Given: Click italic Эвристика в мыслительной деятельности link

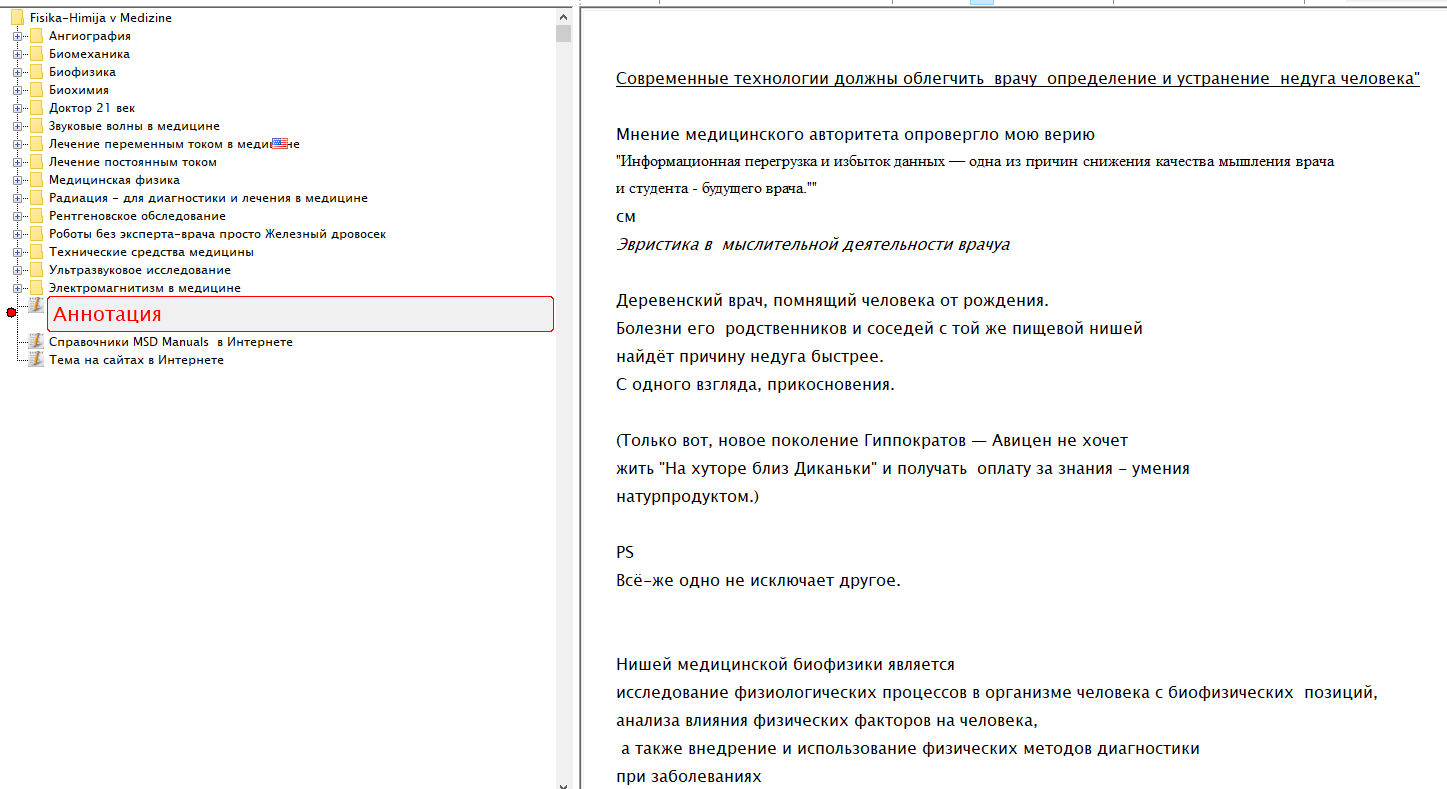Looking at the screenshot, I should [x=812, y=245].
